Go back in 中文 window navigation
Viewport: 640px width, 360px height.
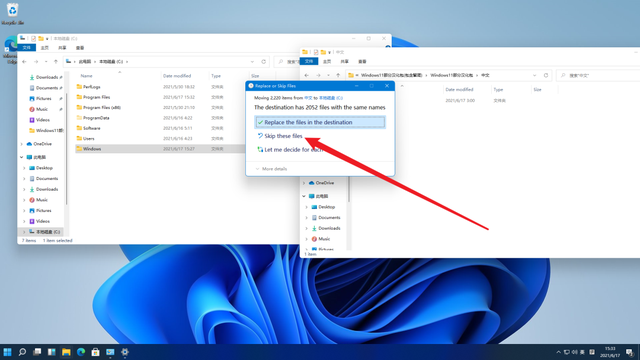tap(307, 75)
